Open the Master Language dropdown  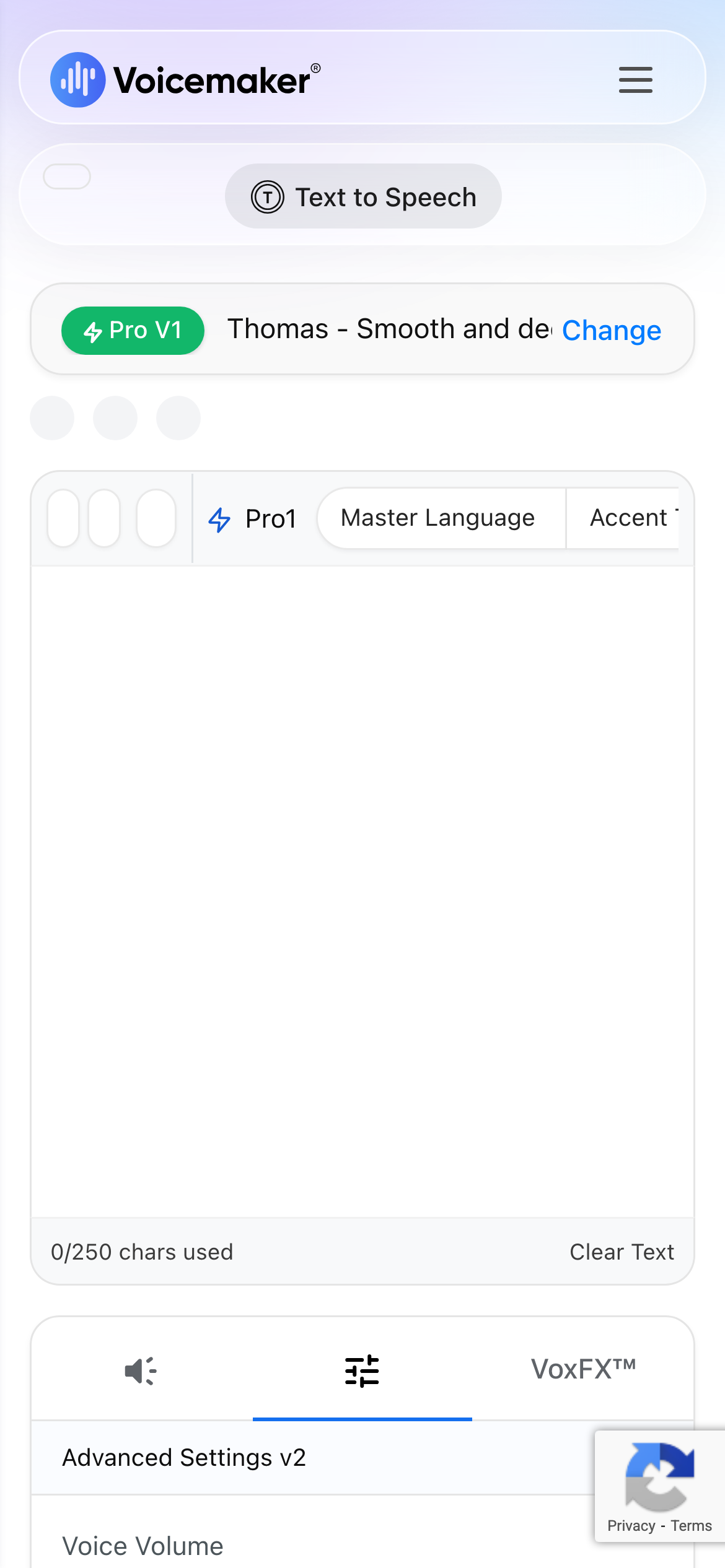(438, 518)
